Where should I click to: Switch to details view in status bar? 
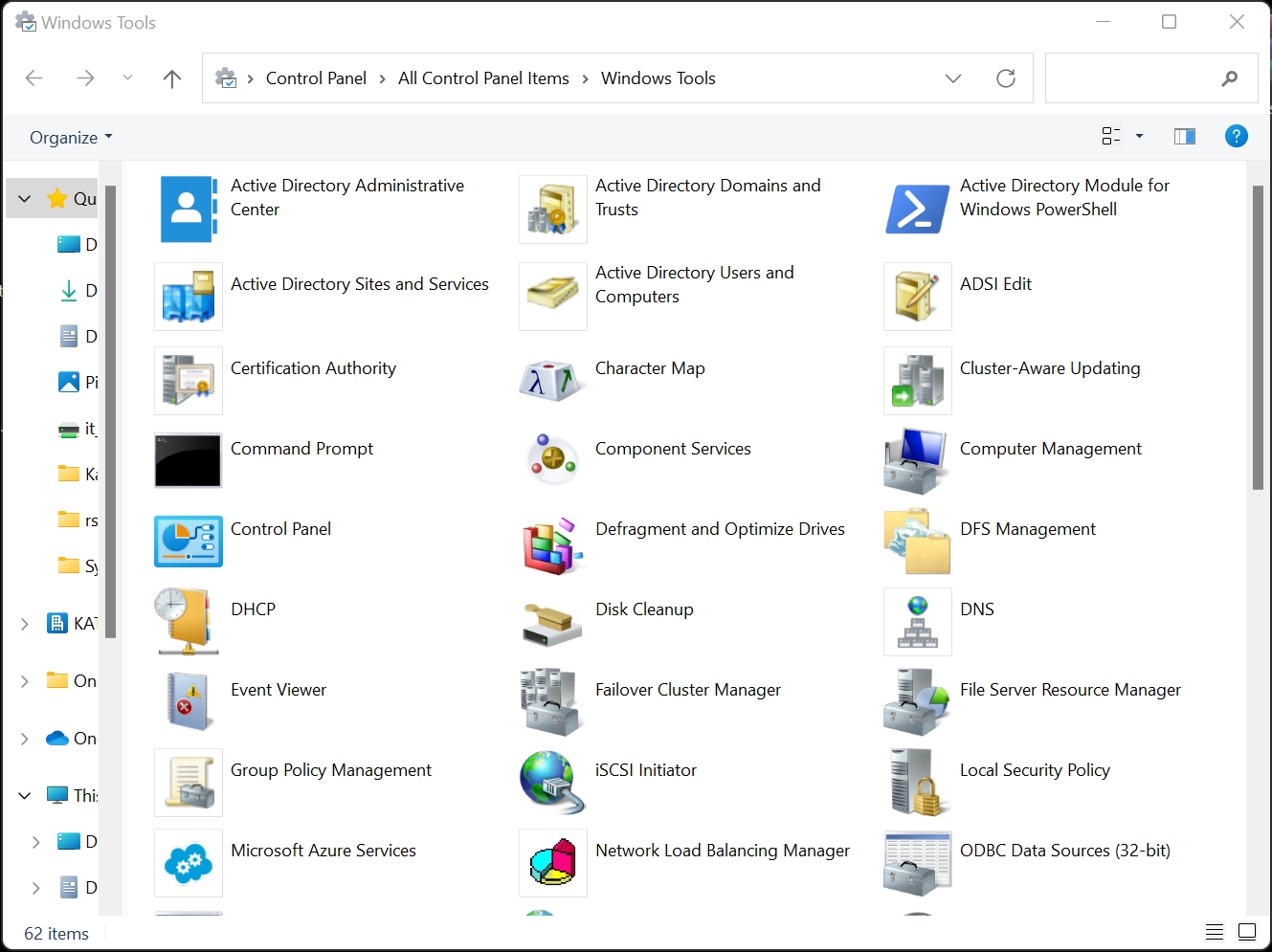click(1215, 932)
